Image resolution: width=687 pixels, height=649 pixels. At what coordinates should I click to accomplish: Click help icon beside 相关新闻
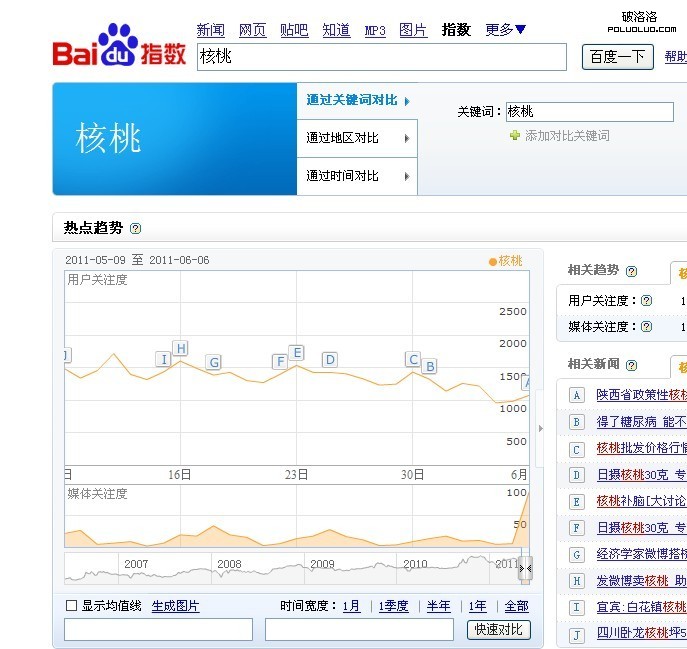631,366
